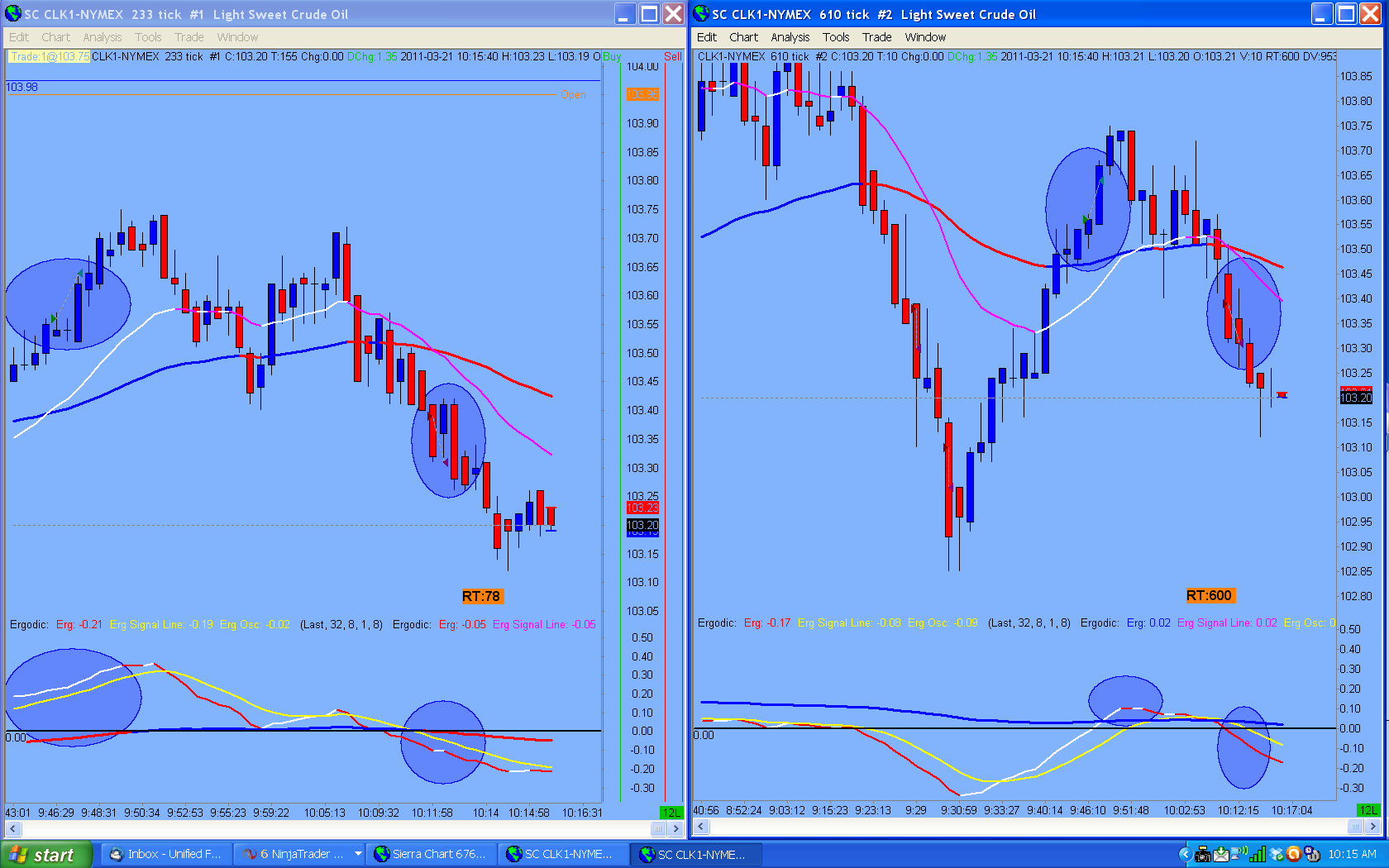Click the RT:78 countdown label
The image size is (1389, 868).
(x=481, y=596)
